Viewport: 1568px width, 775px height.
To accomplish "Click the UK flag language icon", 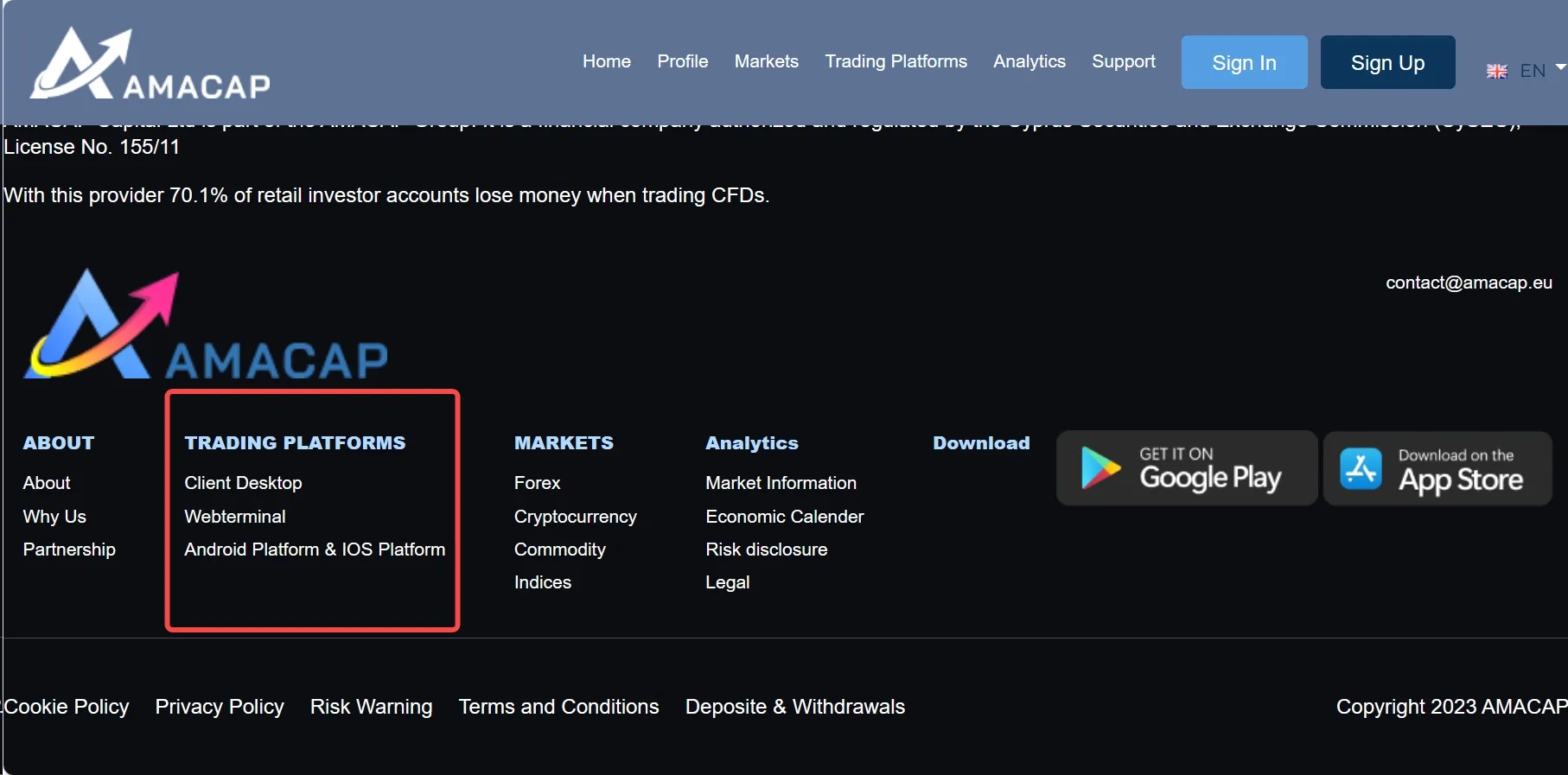I will (x=1497, y=71).
